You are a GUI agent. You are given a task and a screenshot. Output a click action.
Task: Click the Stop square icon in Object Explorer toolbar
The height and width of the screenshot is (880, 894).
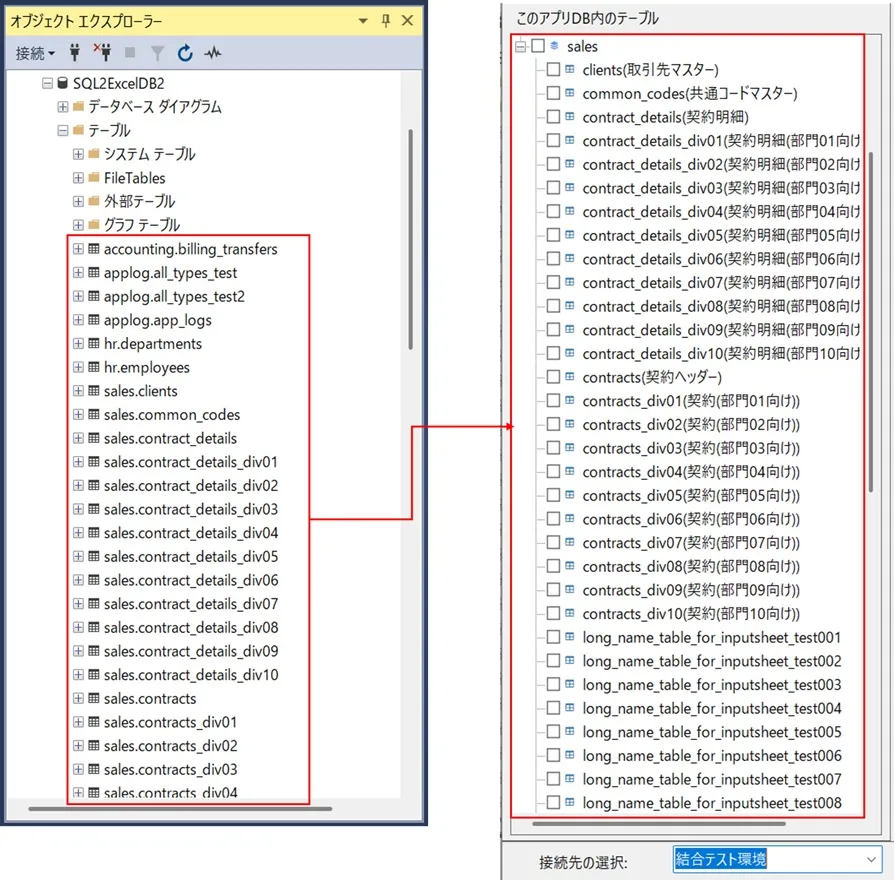[x=130, y=52]
